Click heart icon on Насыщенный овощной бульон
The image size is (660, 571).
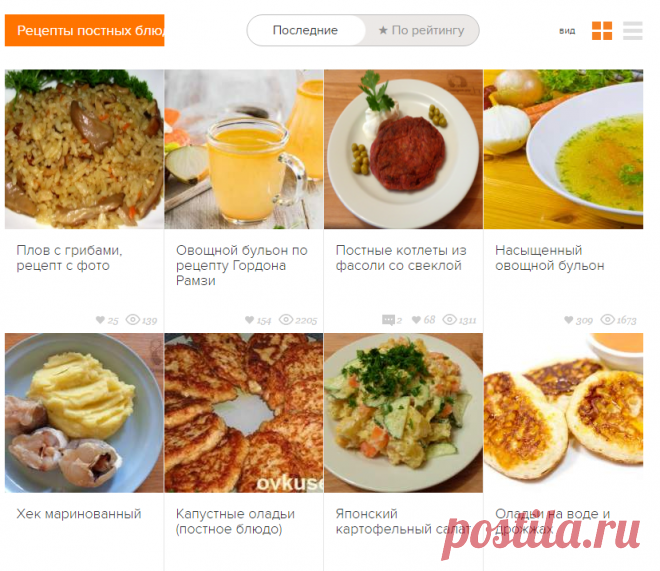[x=568, y=320]
